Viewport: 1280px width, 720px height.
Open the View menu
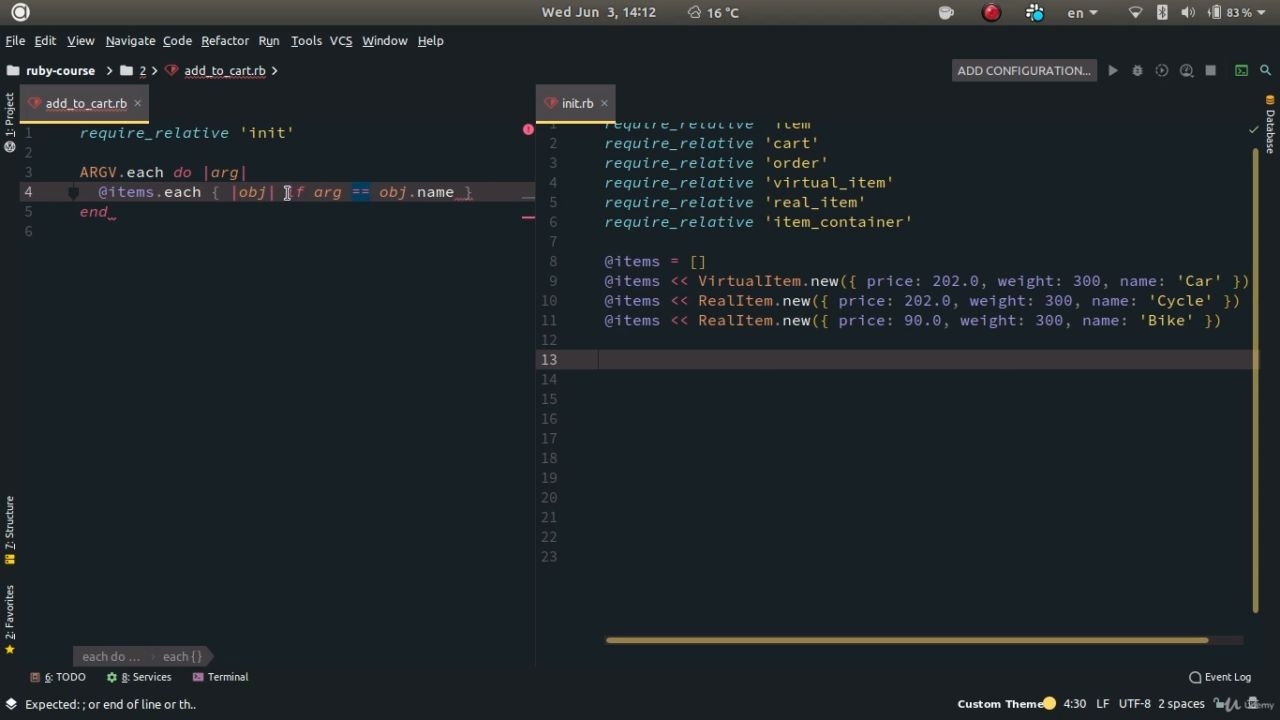(x=80, y=41)
